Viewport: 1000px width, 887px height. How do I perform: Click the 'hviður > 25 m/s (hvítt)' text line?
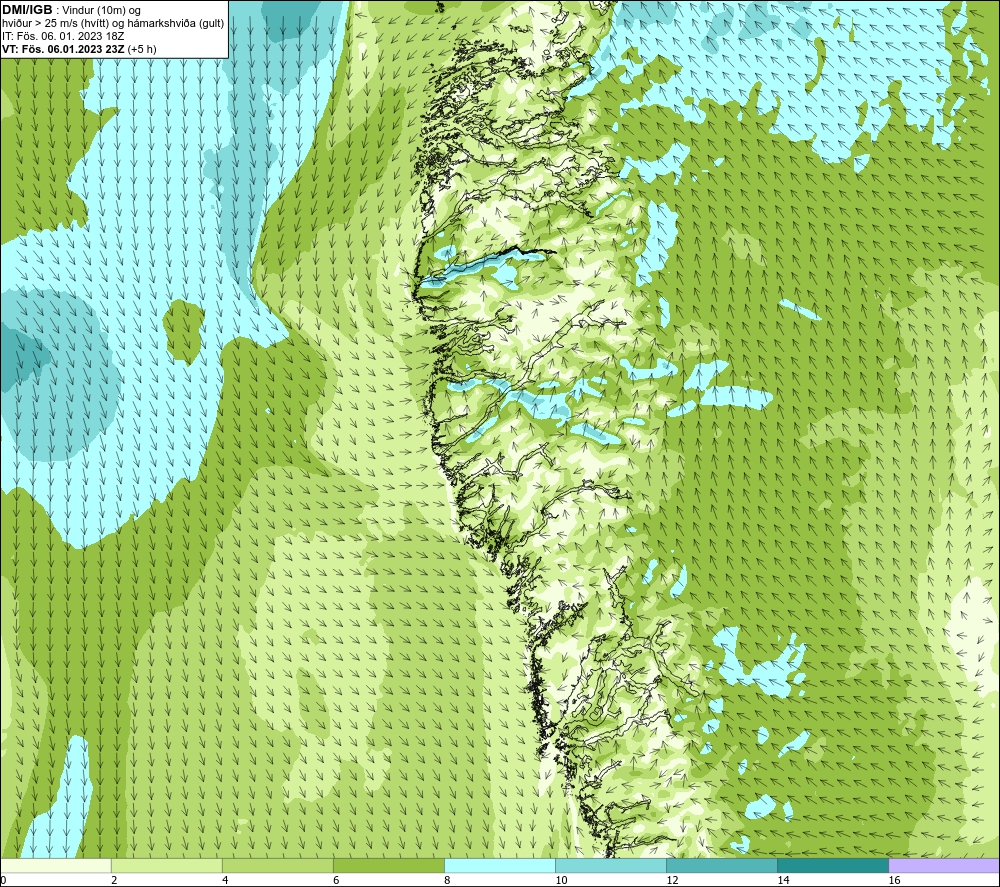(x=112, y=24)
